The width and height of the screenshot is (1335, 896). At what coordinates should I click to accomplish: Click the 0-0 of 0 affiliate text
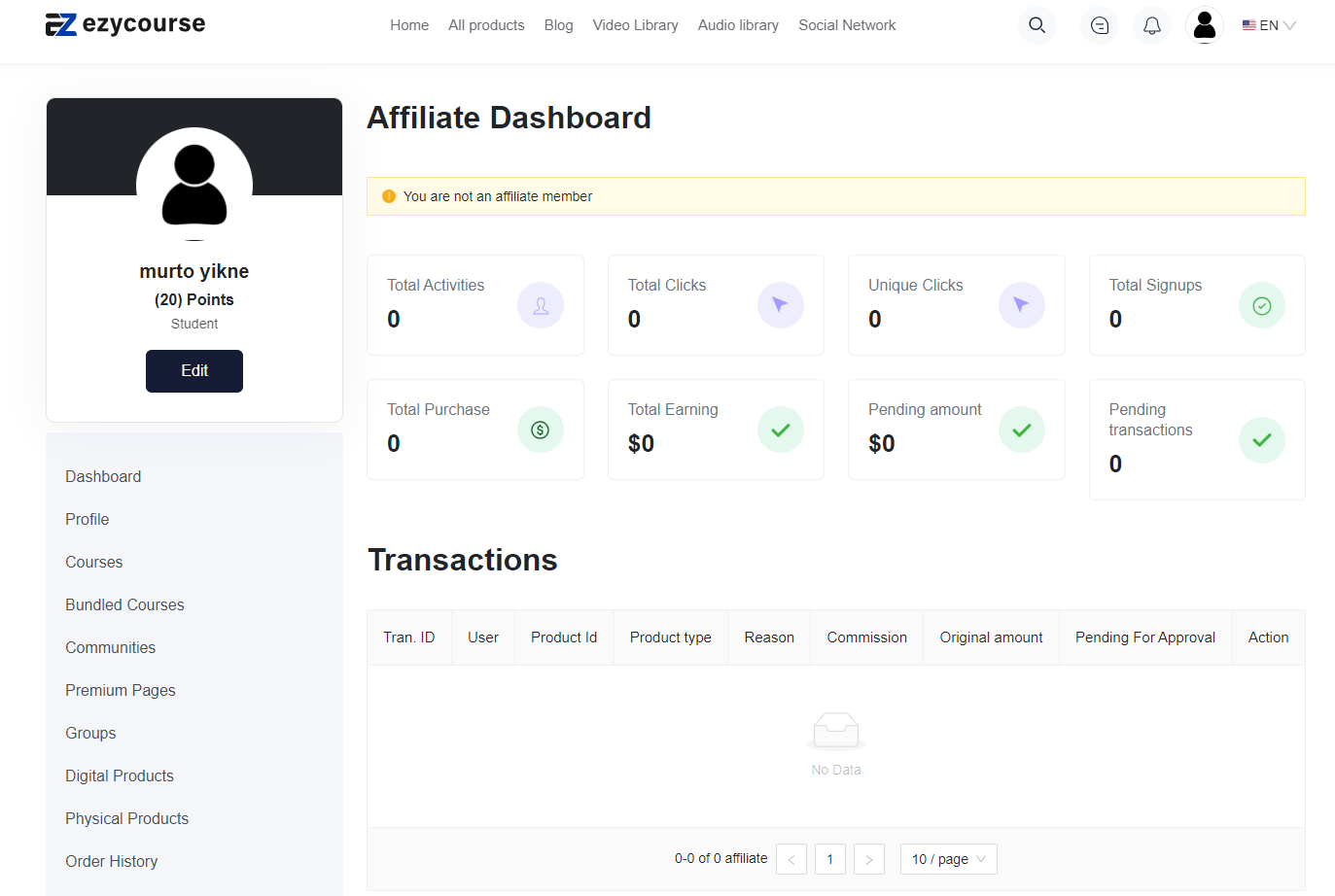(720, 858)
